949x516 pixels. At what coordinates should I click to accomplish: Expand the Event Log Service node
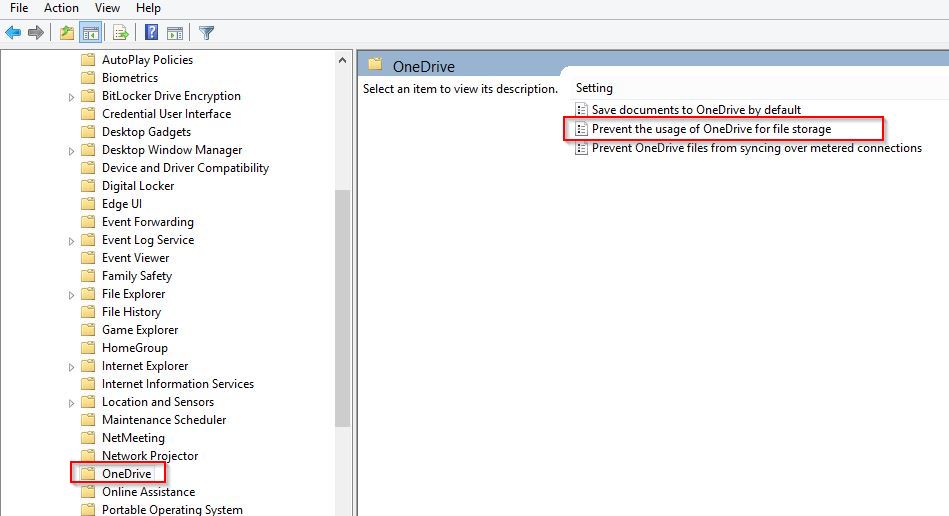71,241
